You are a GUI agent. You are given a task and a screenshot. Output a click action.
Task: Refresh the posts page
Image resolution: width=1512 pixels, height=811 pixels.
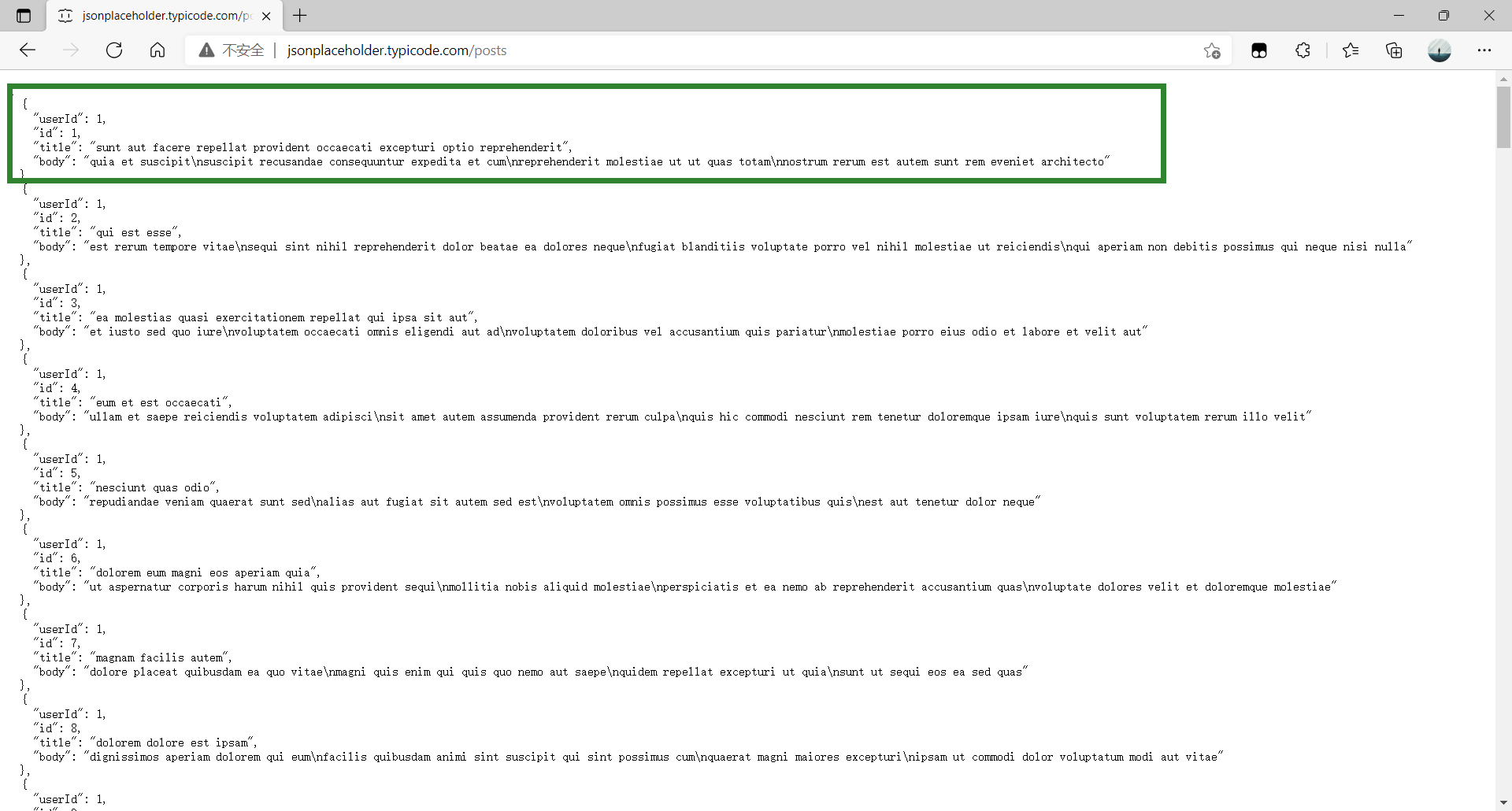pos(114,50)
